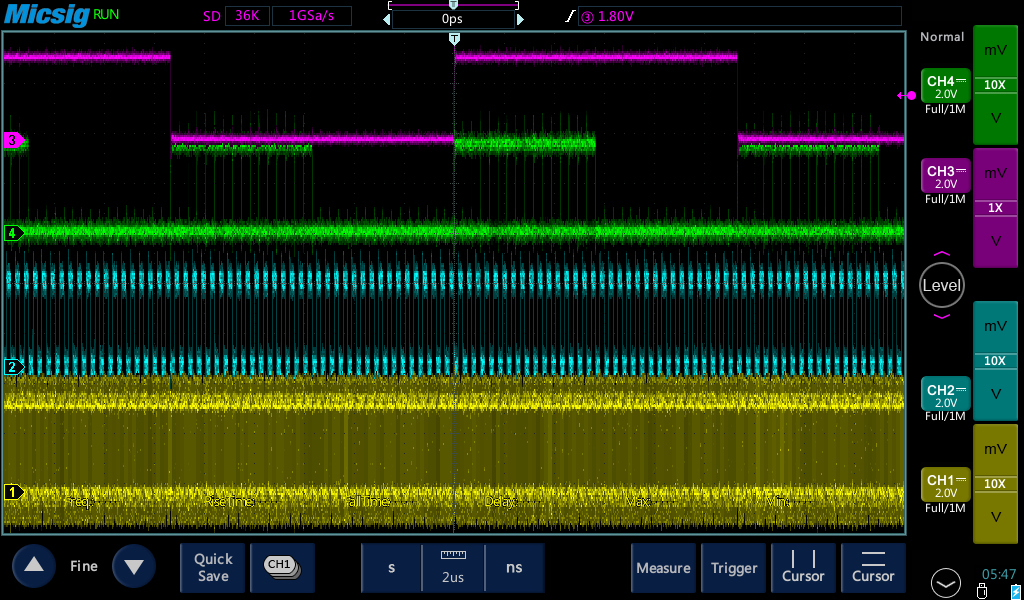Screen dimensions: 1024x600
Task: Toggle the CH3 channel button
Action: click(x=945, y=177)
